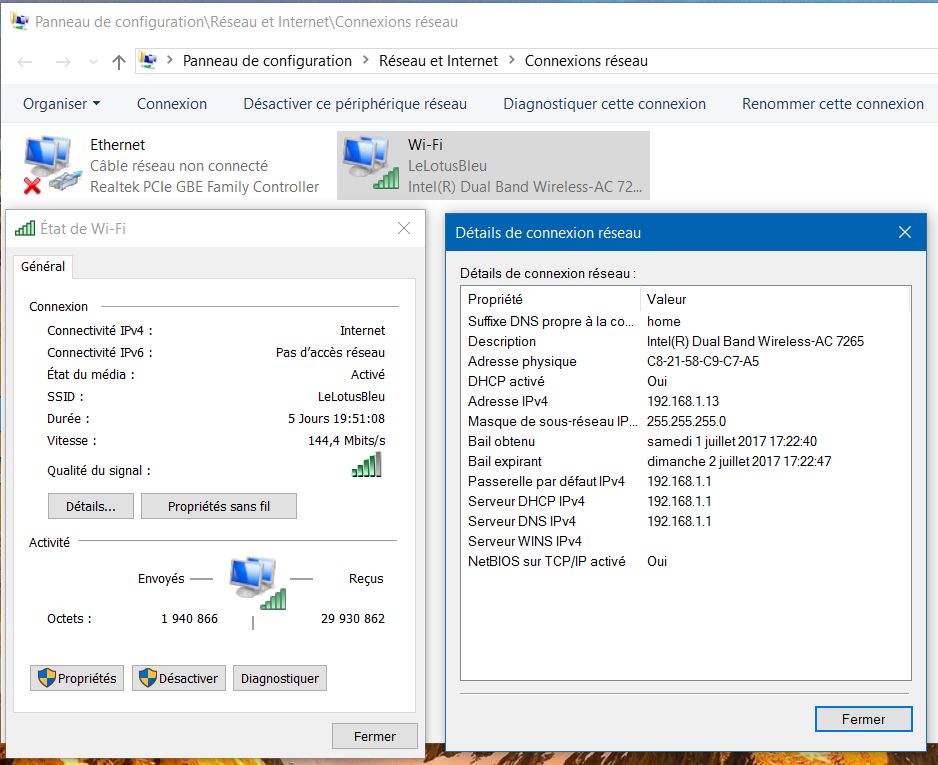Click the forward arrow navigation button

click(62, 62)
